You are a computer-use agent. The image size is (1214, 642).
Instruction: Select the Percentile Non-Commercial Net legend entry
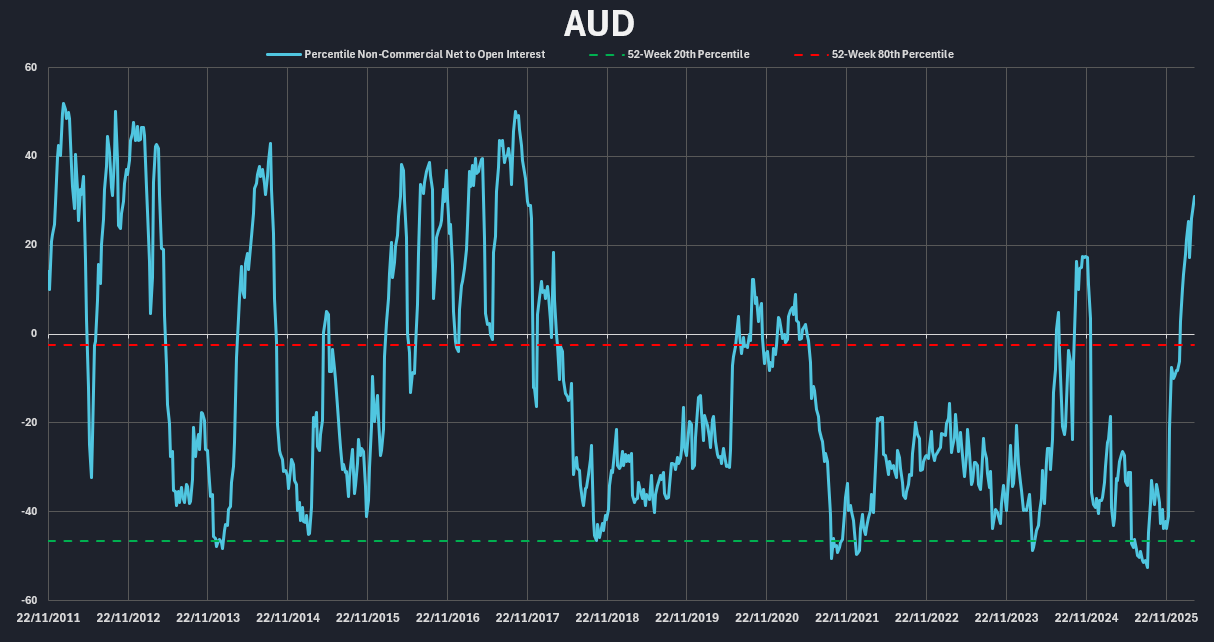tap(424, 54)
